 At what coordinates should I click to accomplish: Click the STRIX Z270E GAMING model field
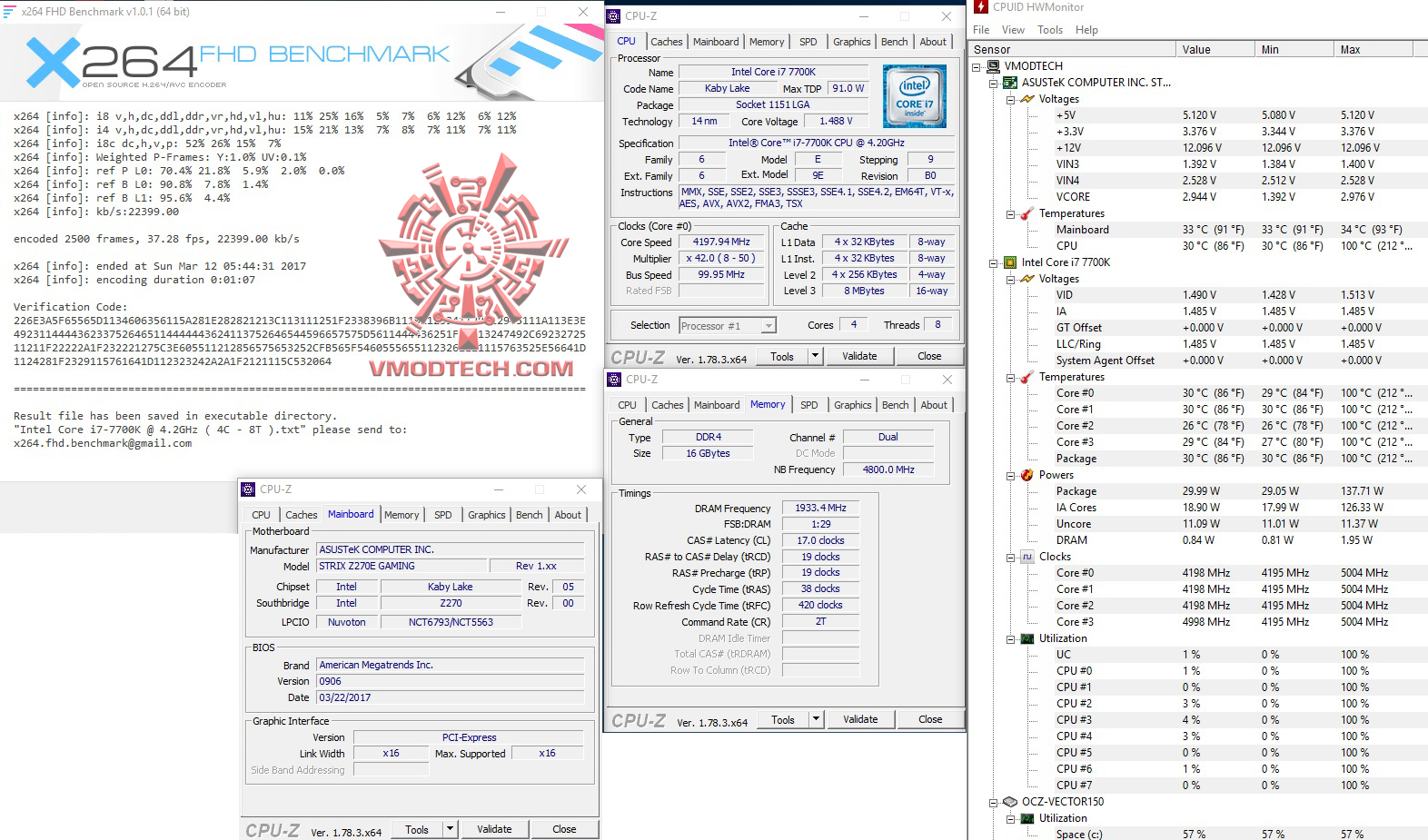402,566
